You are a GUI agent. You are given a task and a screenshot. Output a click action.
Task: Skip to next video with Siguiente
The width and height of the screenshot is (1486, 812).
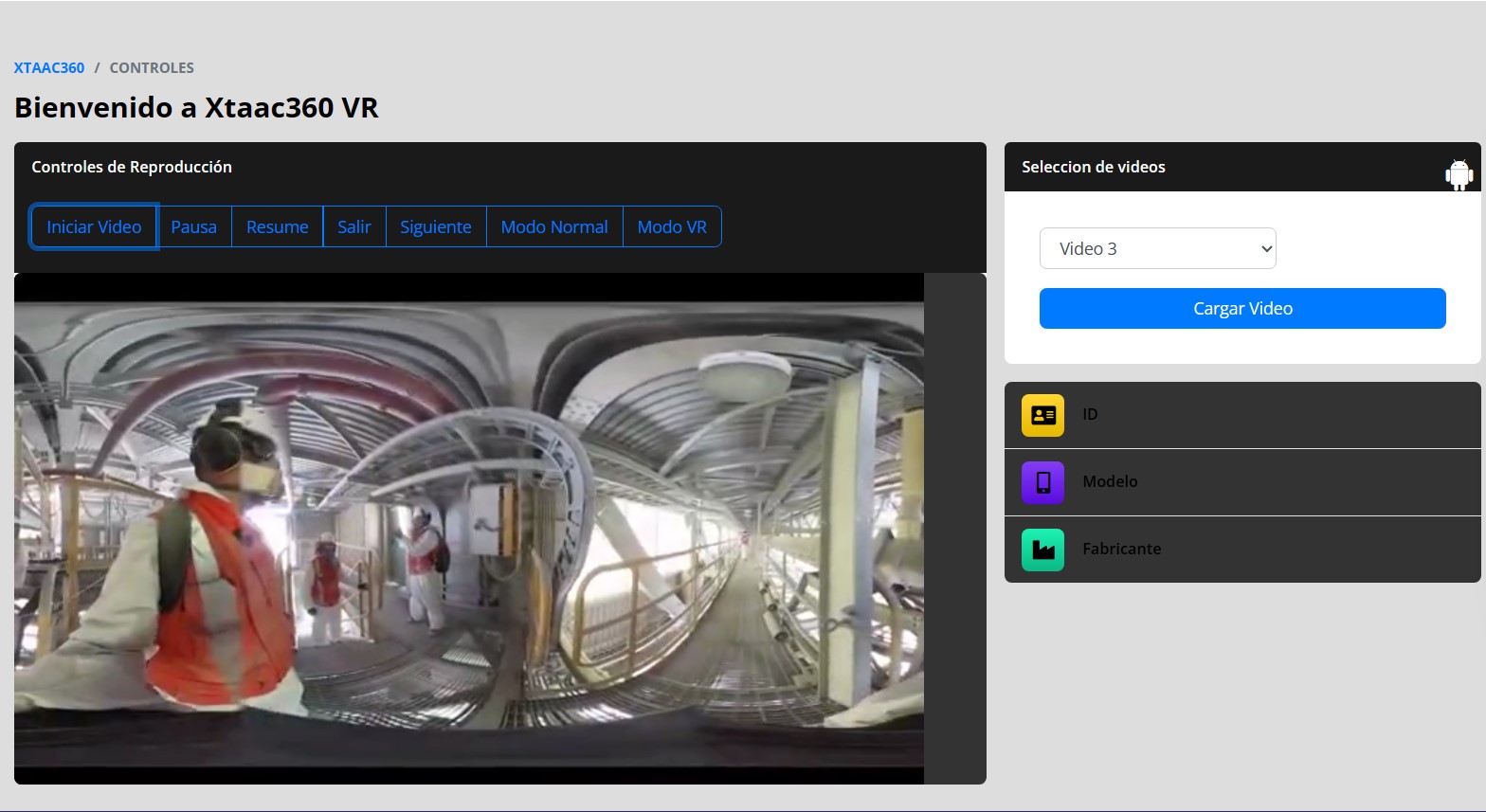435,227
